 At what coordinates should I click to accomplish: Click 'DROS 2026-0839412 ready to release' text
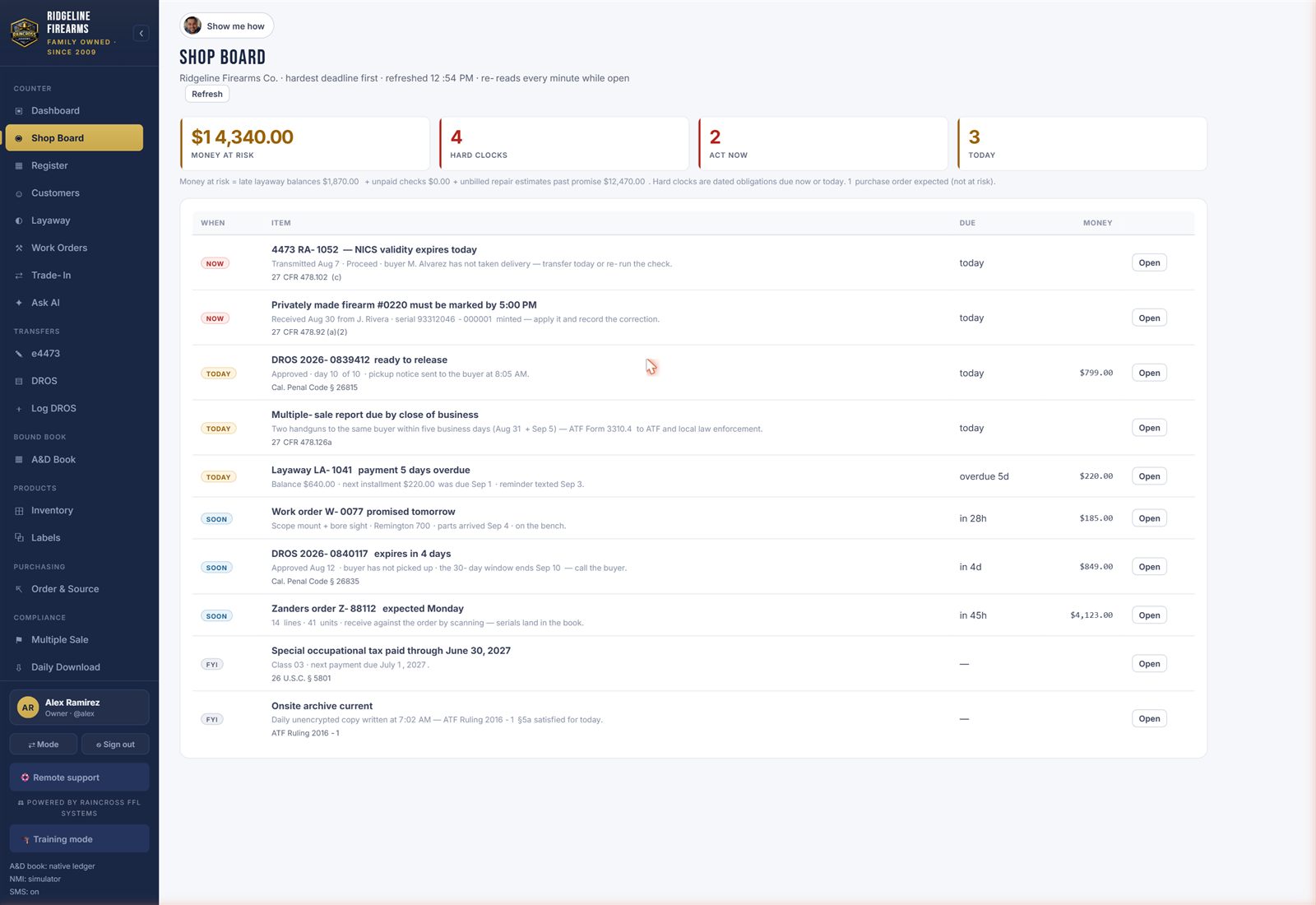359,360
